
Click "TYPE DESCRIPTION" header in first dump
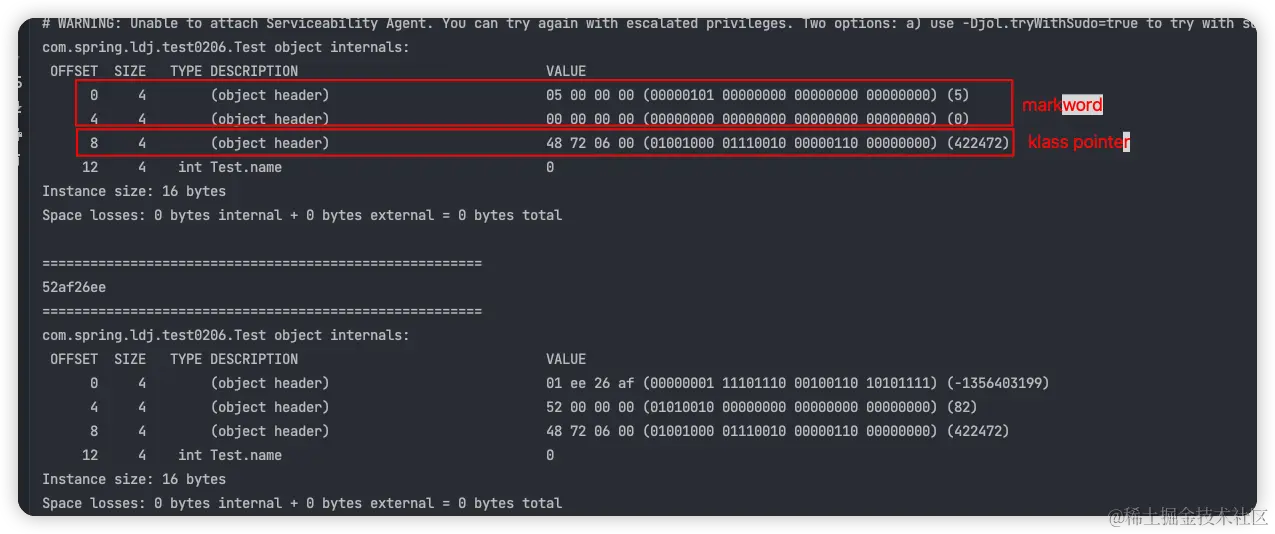click(234, 71)
